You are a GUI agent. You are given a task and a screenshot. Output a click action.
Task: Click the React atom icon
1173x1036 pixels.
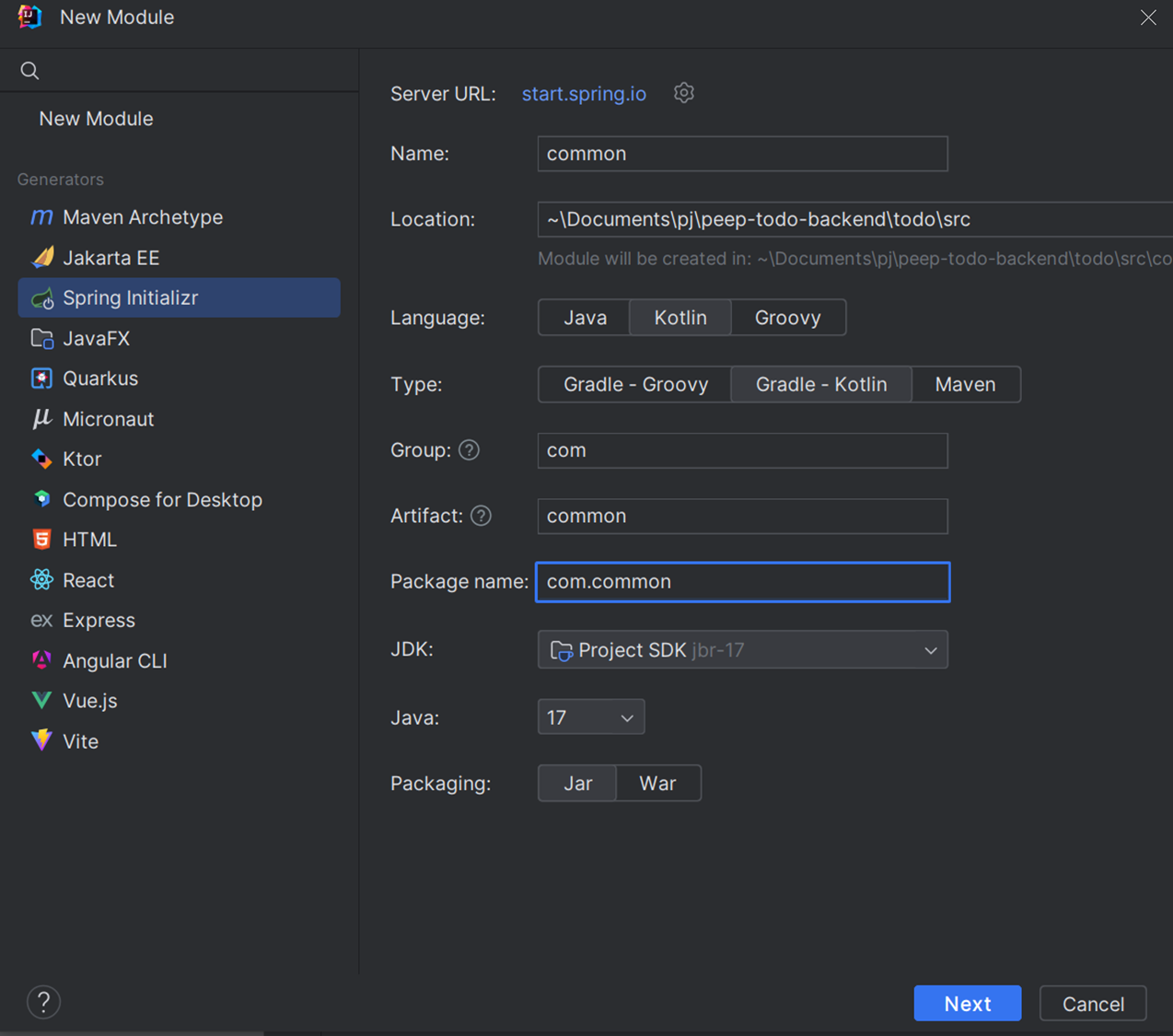click(41, 580)
